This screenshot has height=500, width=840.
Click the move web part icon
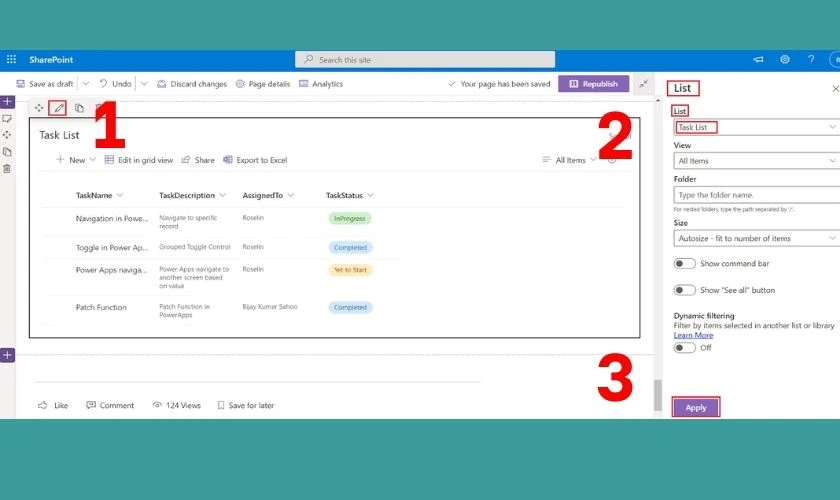pyautogui.click(x=39, y=108)
